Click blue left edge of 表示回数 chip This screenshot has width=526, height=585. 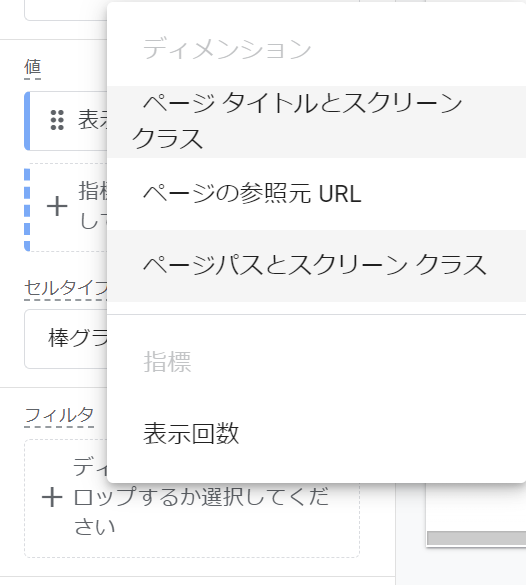point(27,121)
